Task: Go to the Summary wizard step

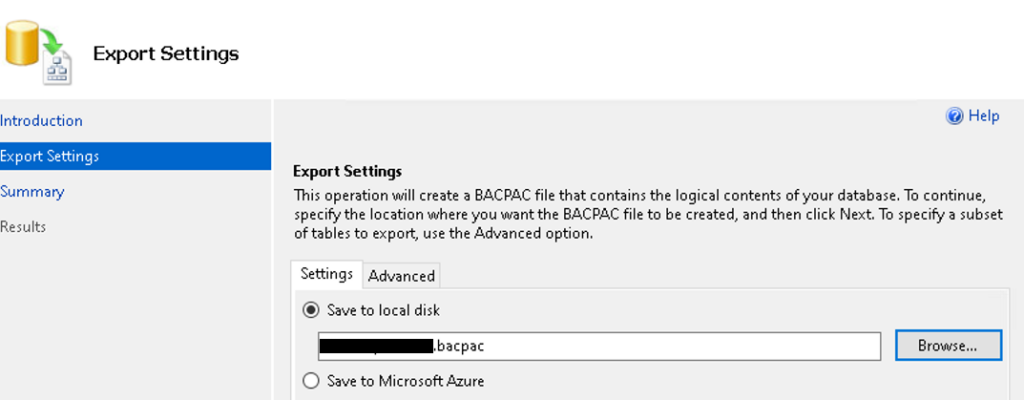Action: click(x=32, y=192)
